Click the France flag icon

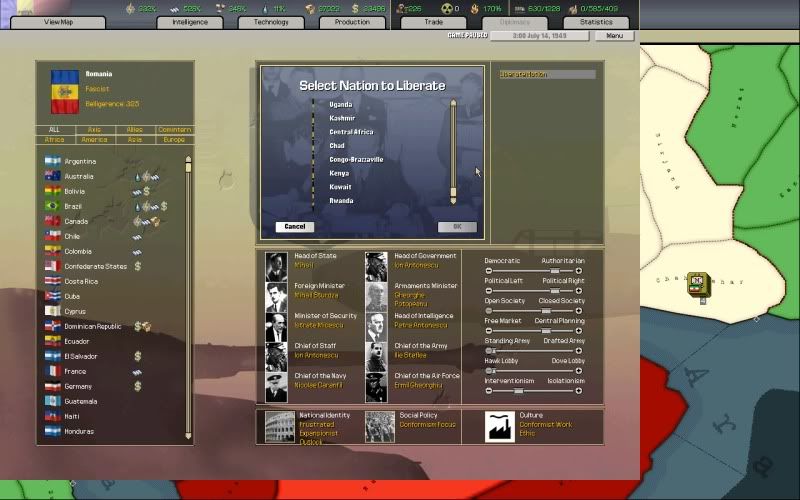coord(53,371)
